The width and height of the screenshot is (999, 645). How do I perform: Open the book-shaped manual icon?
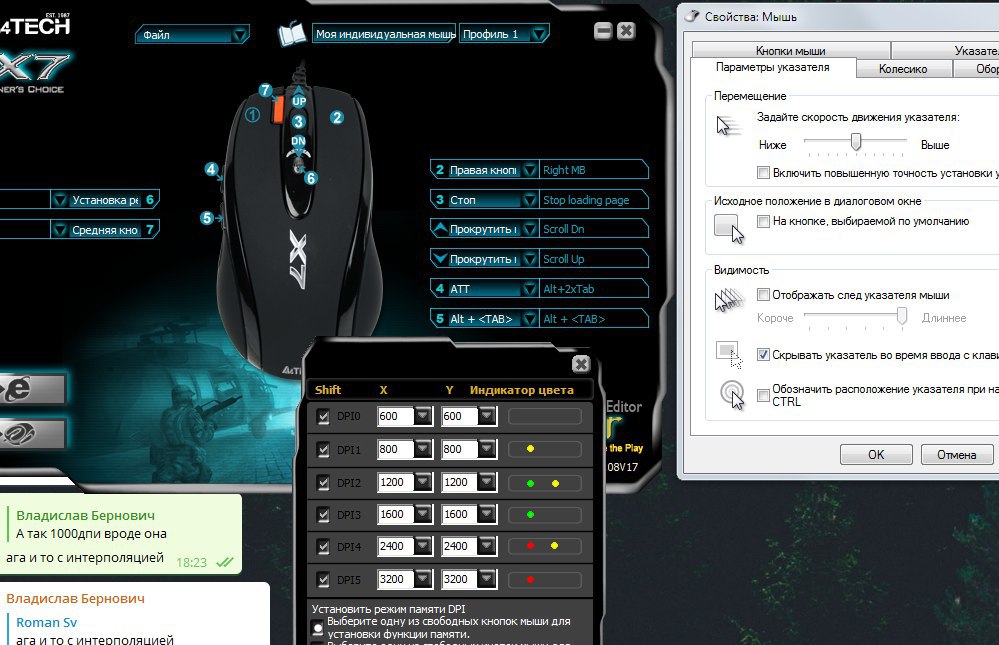(x=292, y=34)
